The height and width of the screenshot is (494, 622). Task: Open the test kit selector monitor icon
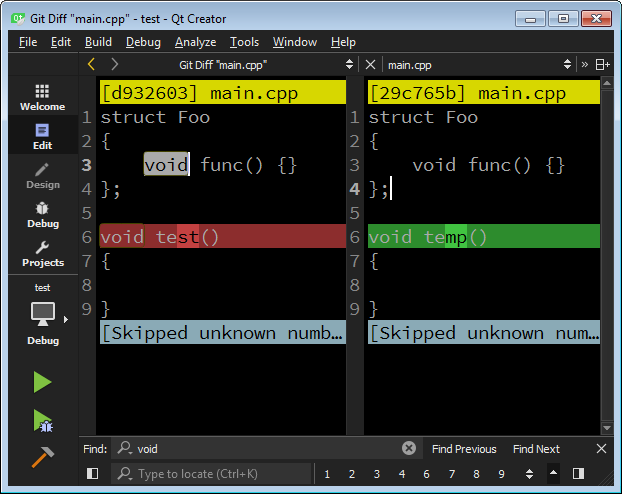[x=43, y=314]
